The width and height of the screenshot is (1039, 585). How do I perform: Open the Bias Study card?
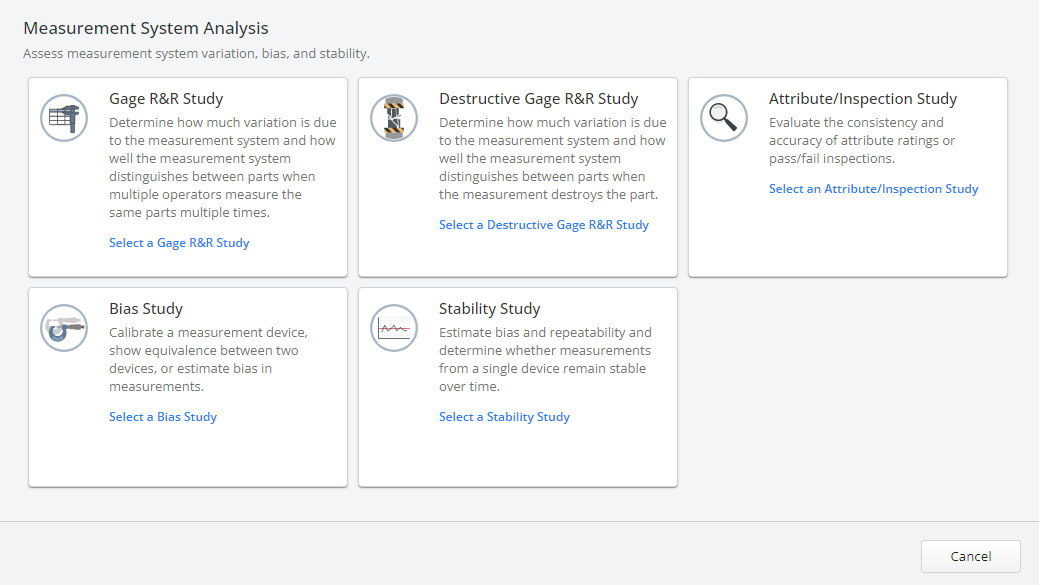coord(188,387)
